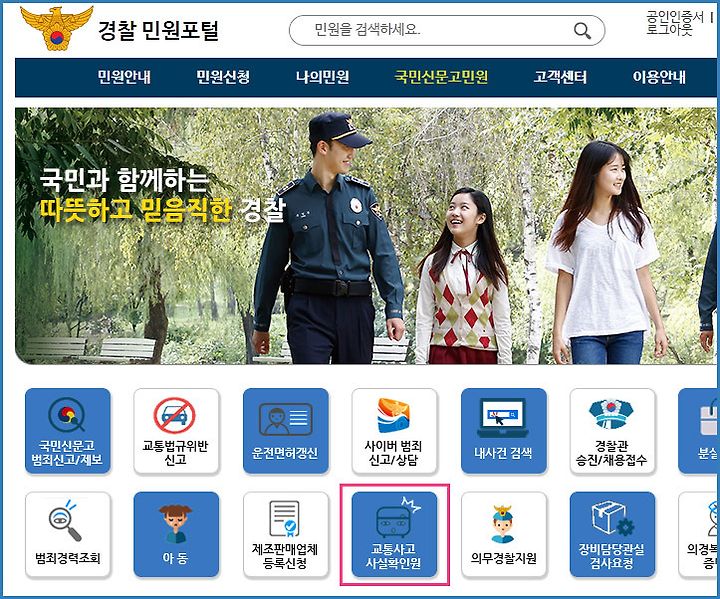This screenshot has width=720, height=599.
Task: Click 공인인증서 로그아웃 link
Action: pyautogui.click(x=675, y=23)
